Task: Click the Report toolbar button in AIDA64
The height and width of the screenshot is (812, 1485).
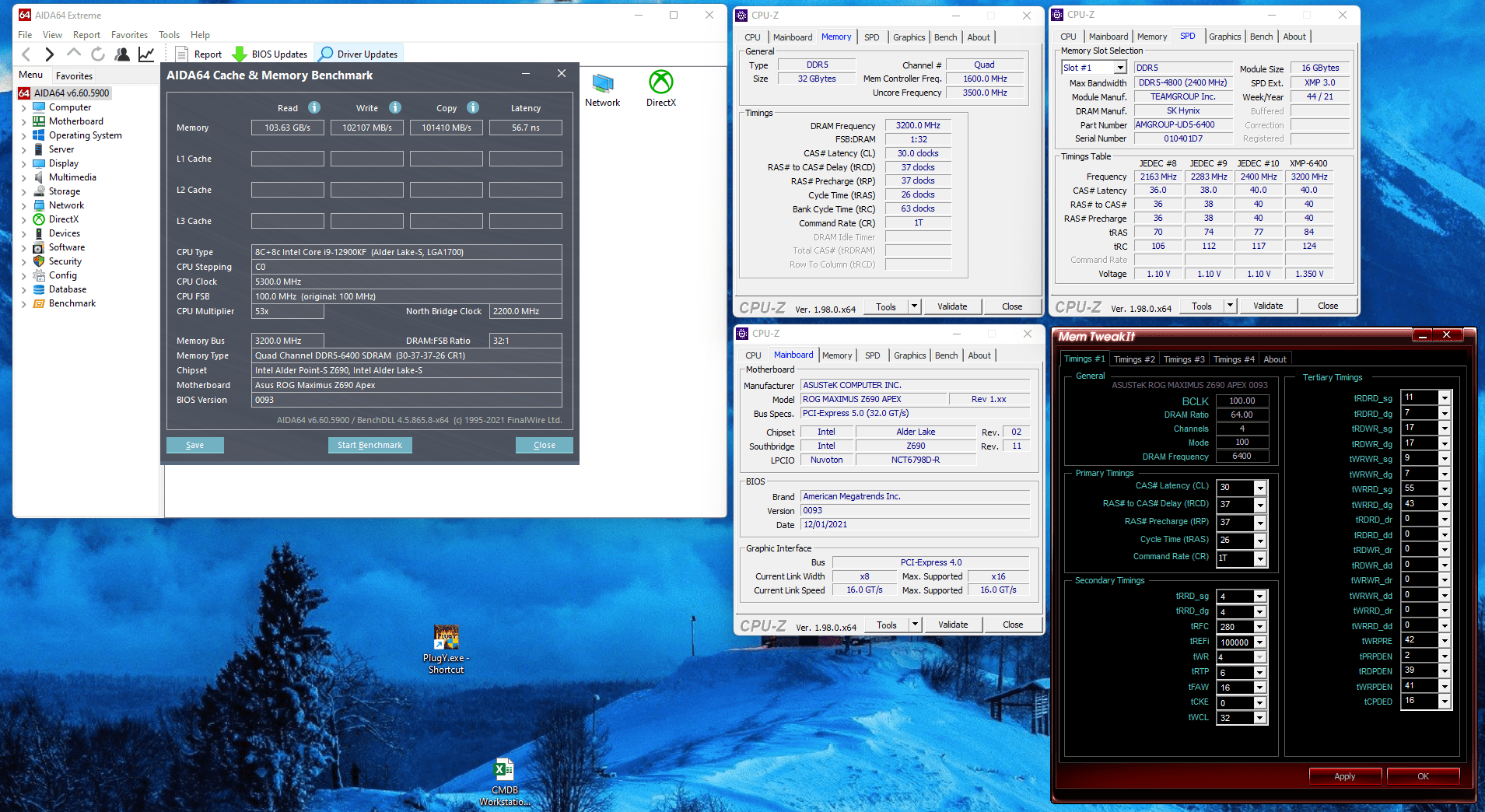Action: point(199,54)
